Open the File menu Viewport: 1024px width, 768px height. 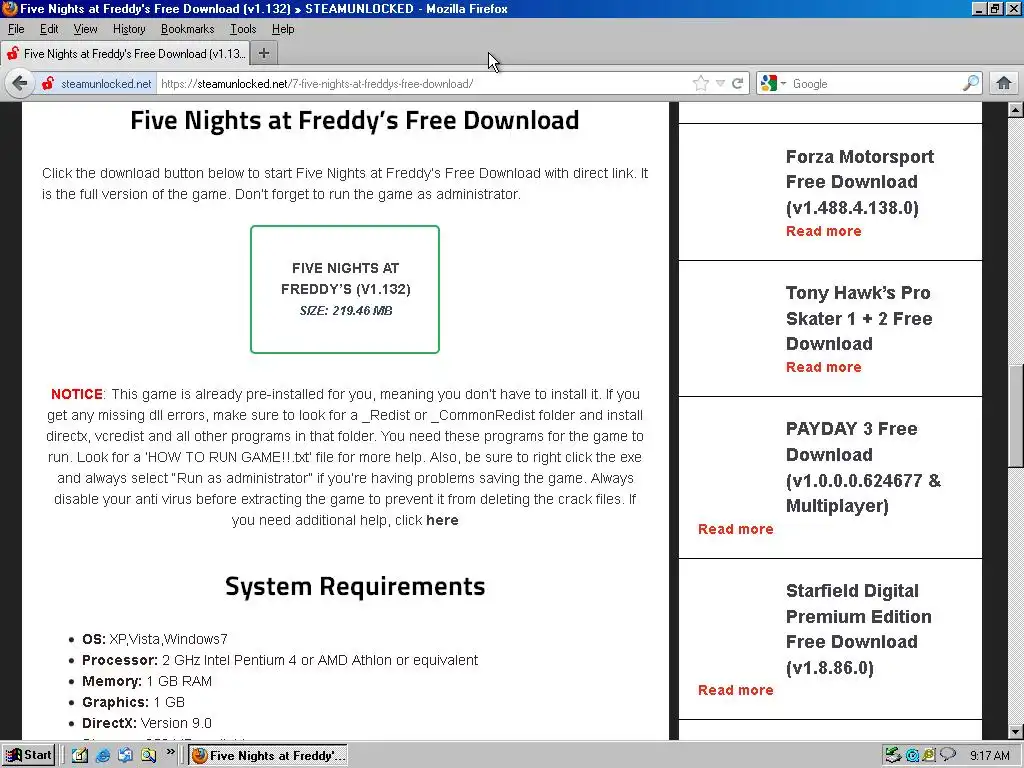pos(16,29)
